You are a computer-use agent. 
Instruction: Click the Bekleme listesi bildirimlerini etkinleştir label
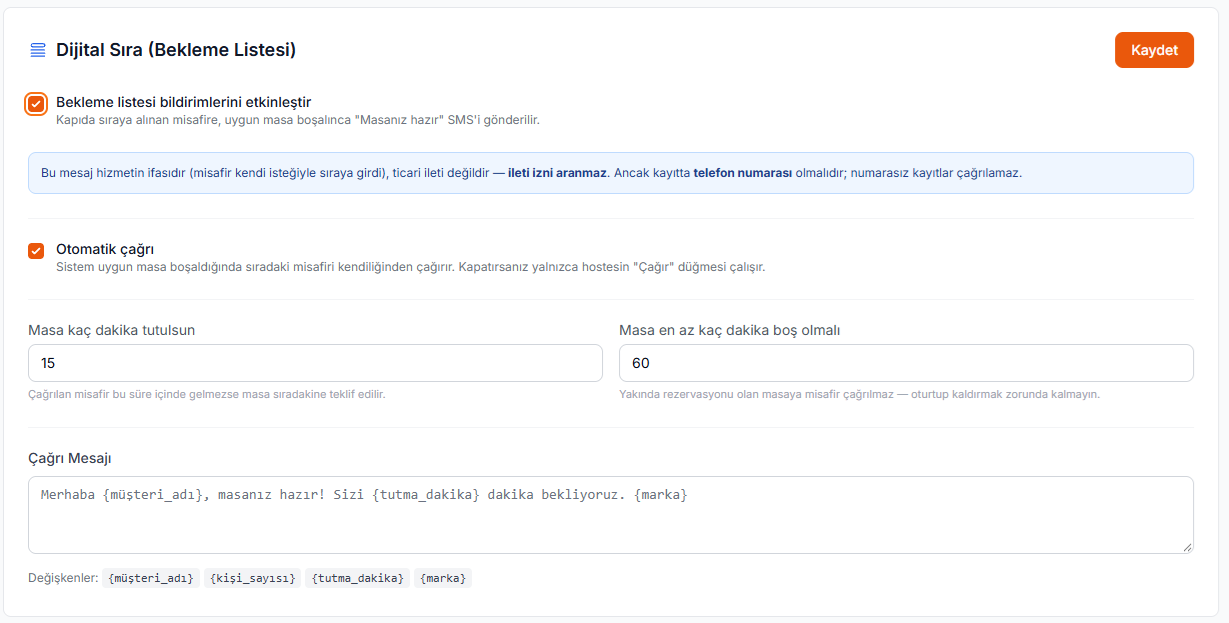click(184, 102)
